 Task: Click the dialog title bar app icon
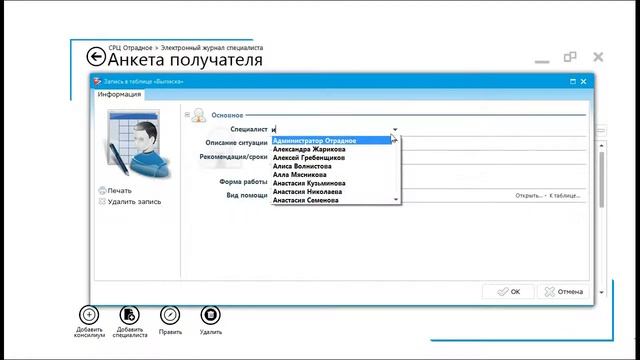(x=97, y=82)
